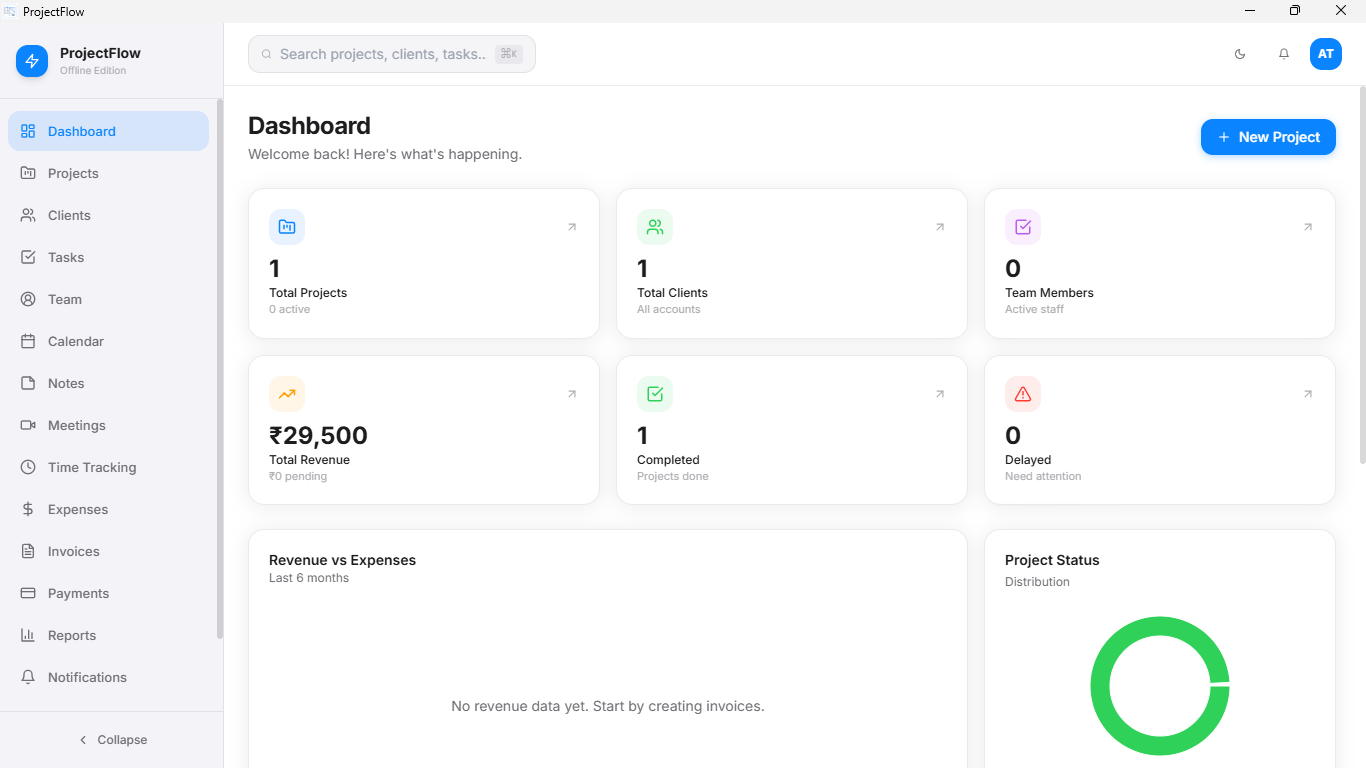Collapse the sidebar
Image resolution: width=1366 pixels, height=768 pixels.
pyautogui.click(x=112, y=740)
